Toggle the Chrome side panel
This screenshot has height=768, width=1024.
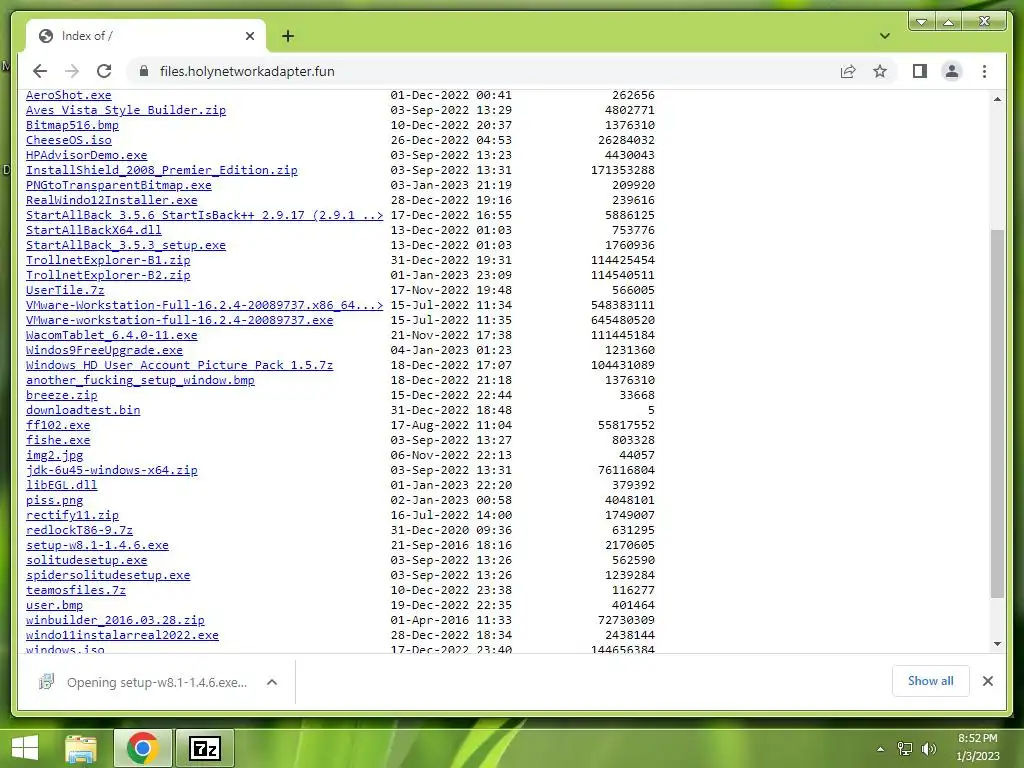click(920, 71)
